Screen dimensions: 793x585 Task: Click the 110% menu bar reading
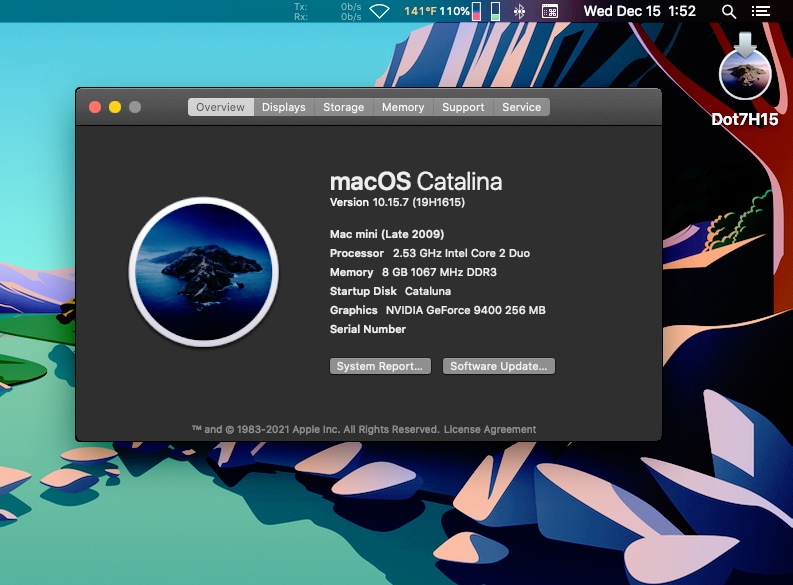tap(454, 11)
